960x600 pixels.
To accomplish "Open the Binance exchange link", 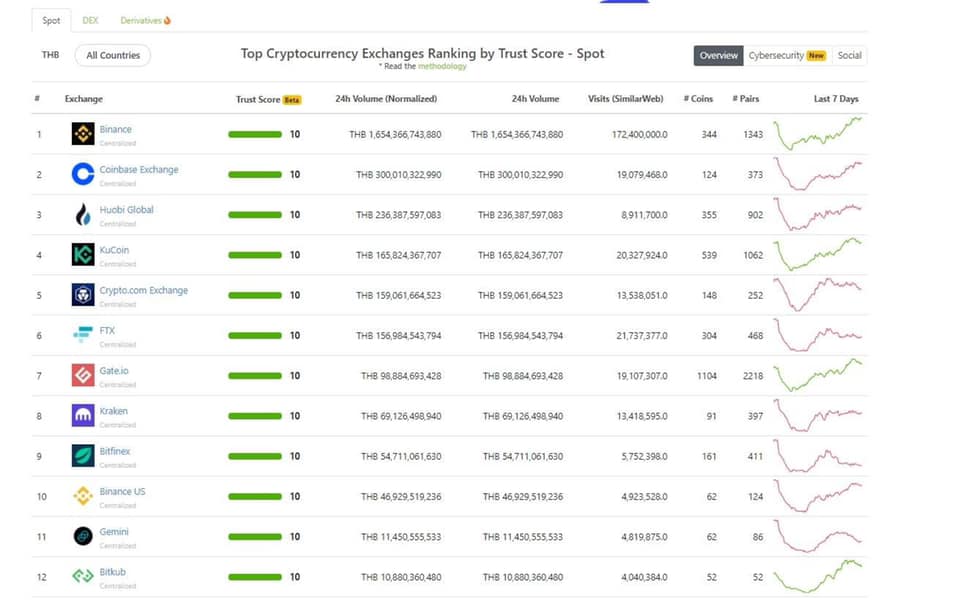I will [115, 129].
